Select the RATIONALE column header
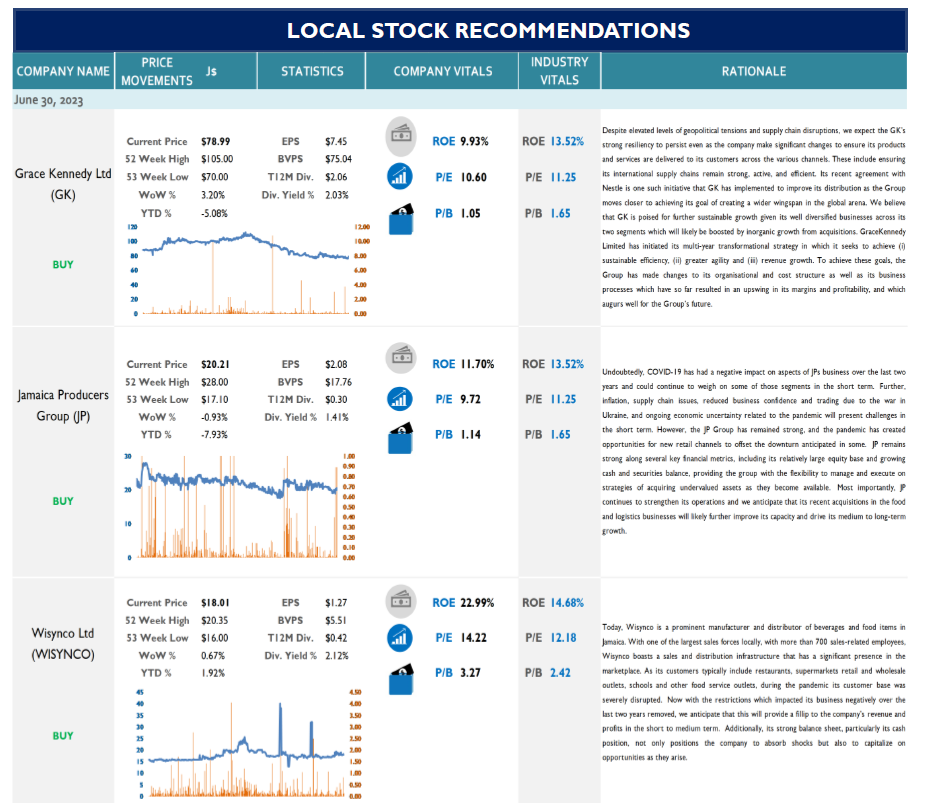 click(754, 71)
